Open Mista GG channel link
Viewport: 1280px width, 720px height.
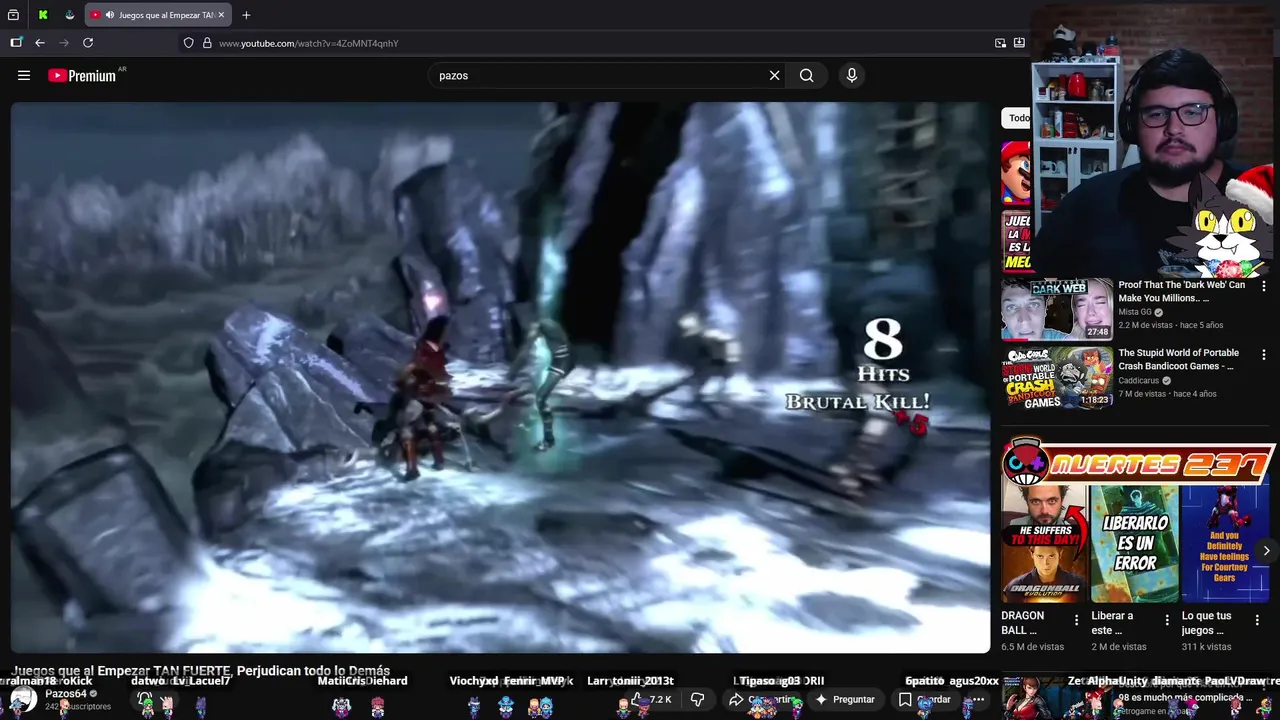1135,312
